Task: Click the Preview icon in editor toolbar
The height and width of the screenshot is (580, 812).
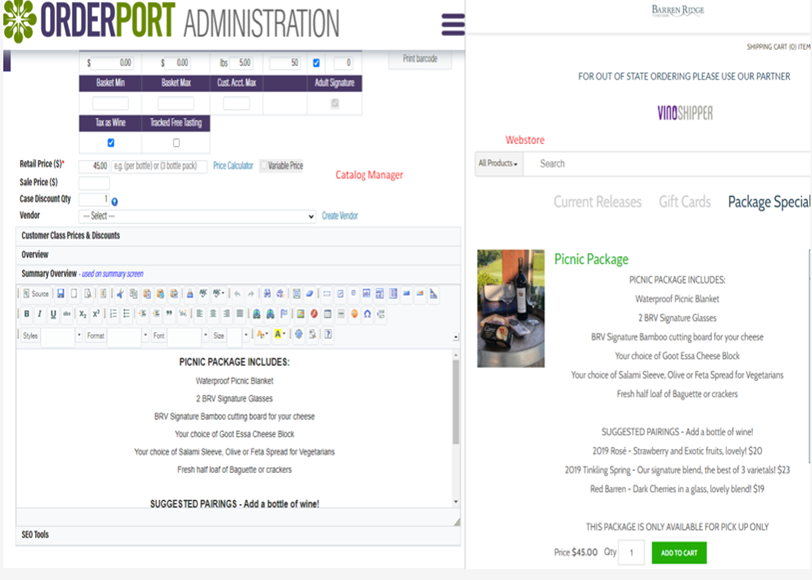Action: pyautogui.click(x=88, y=294)
